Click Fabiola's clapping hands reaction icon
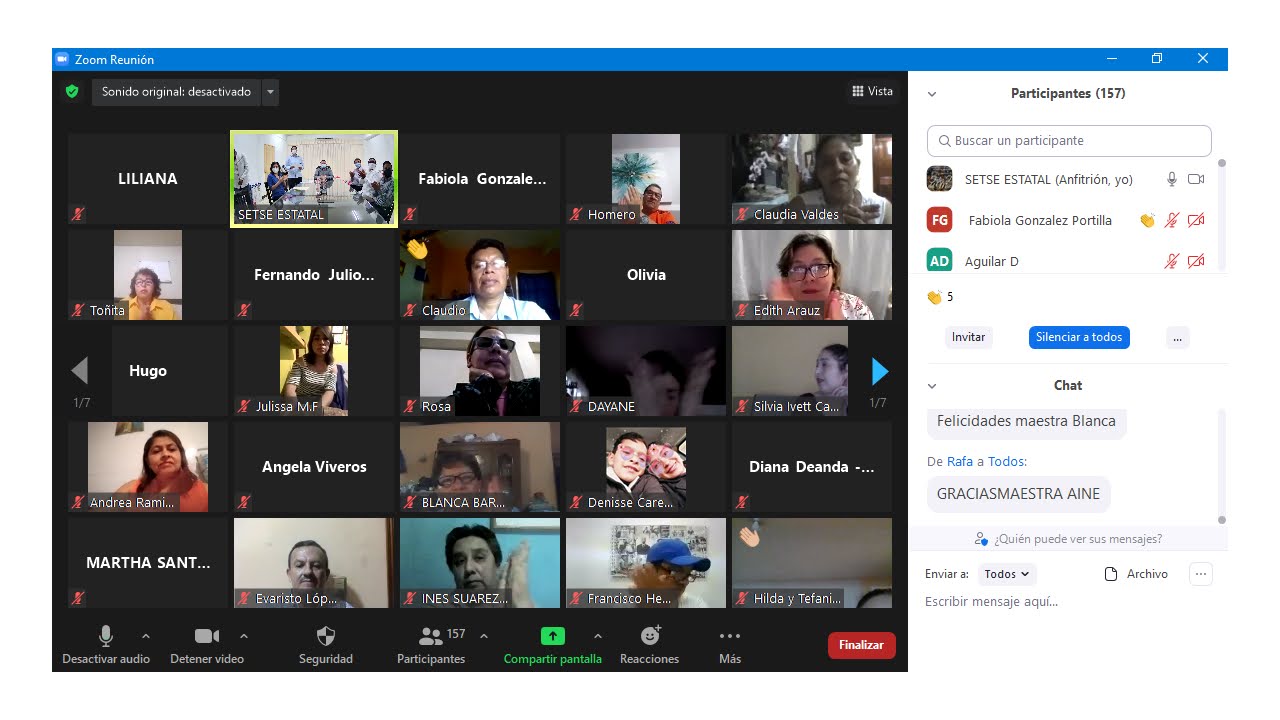The height and width of the screenshot is (720, 1280). coord(1147,220)
